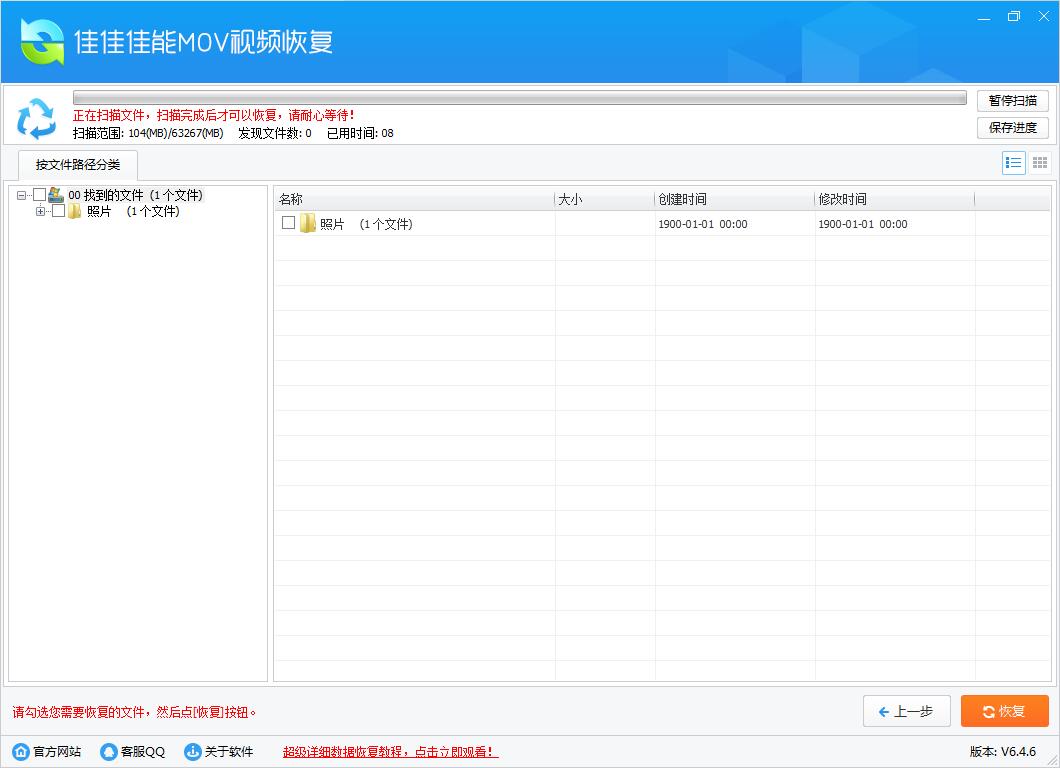Viewport: 1060px width, 768px height.
Task: Enable the 照片 row checkbox in file list
Action: point(286,223)
